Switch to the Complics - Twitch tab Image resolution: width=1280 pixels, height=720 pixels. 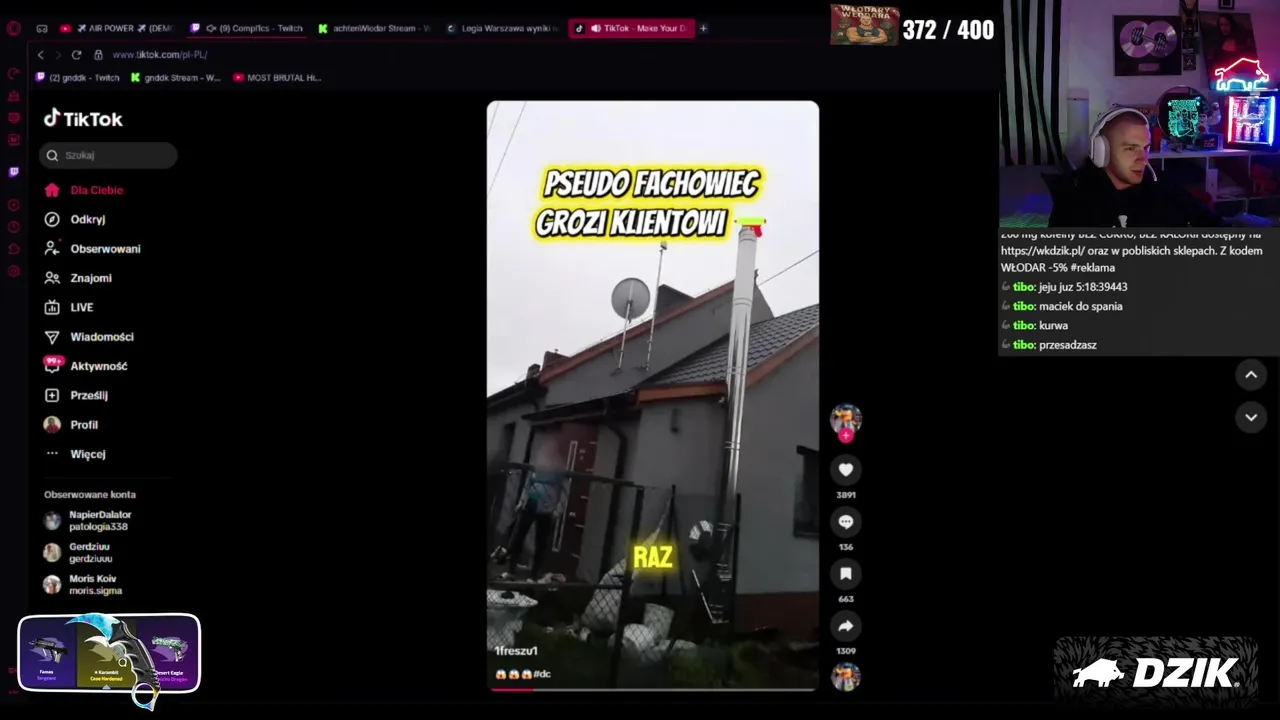click(247, 28)
